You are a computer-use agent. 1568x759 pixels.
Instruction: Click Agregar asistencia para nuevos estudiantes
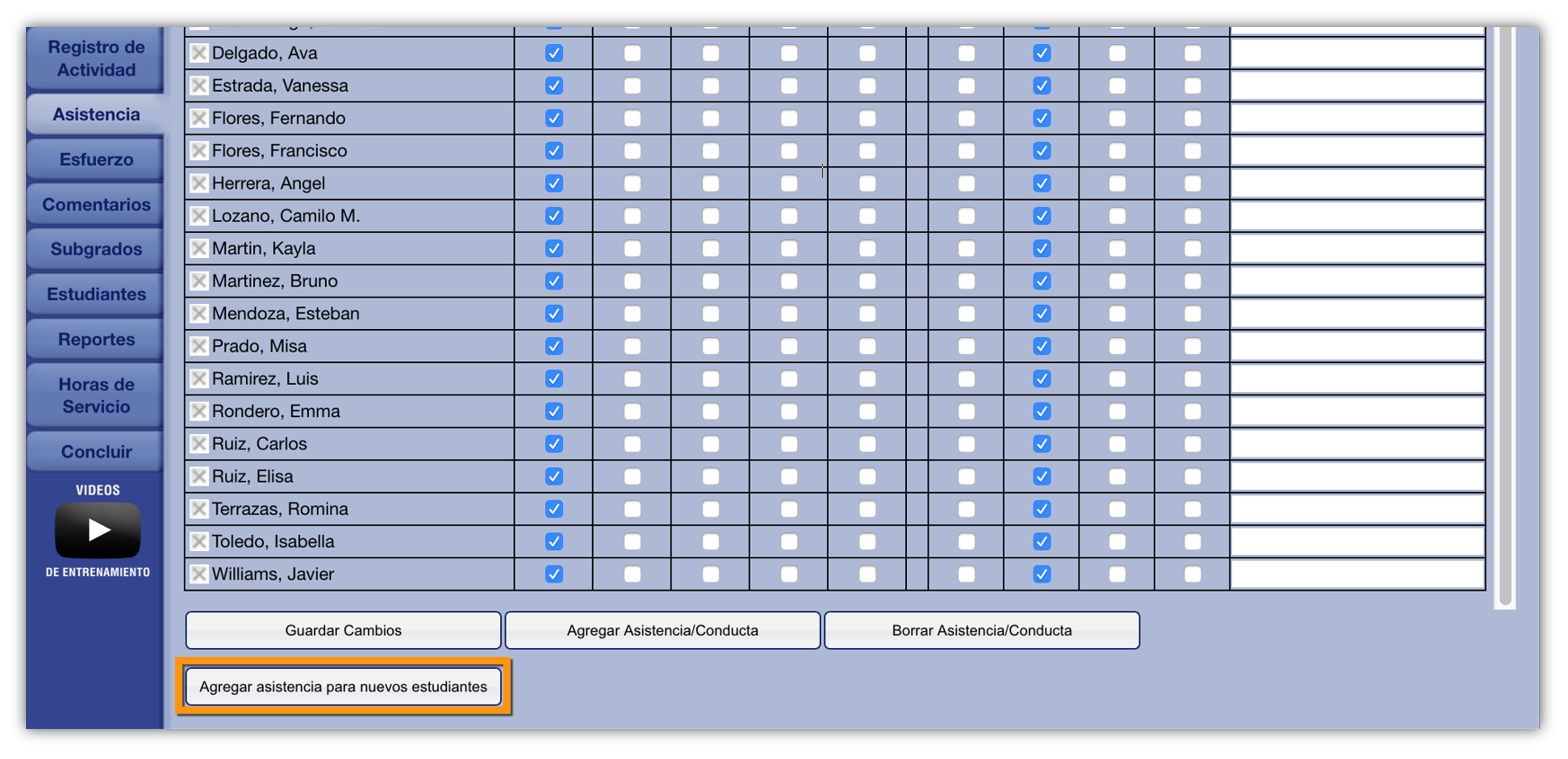tap(343, 687)
